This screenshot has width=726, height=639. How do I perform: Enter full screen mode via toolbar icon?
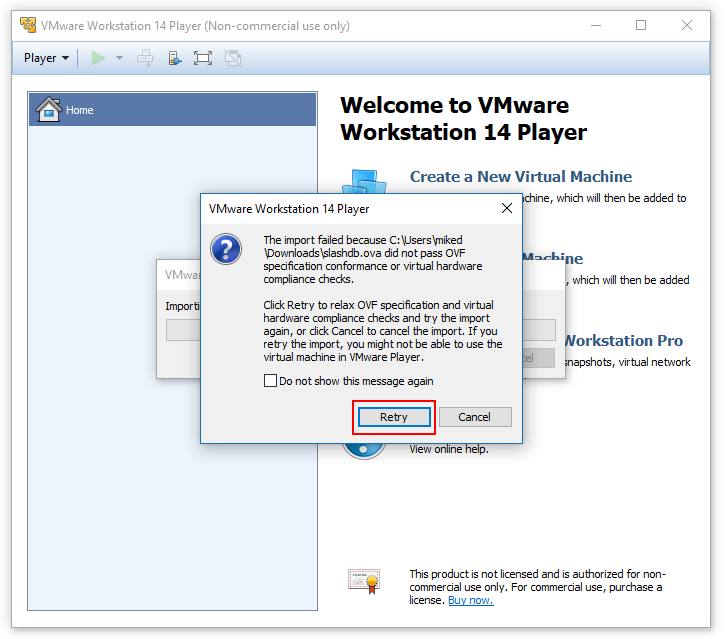click(203, 58)
